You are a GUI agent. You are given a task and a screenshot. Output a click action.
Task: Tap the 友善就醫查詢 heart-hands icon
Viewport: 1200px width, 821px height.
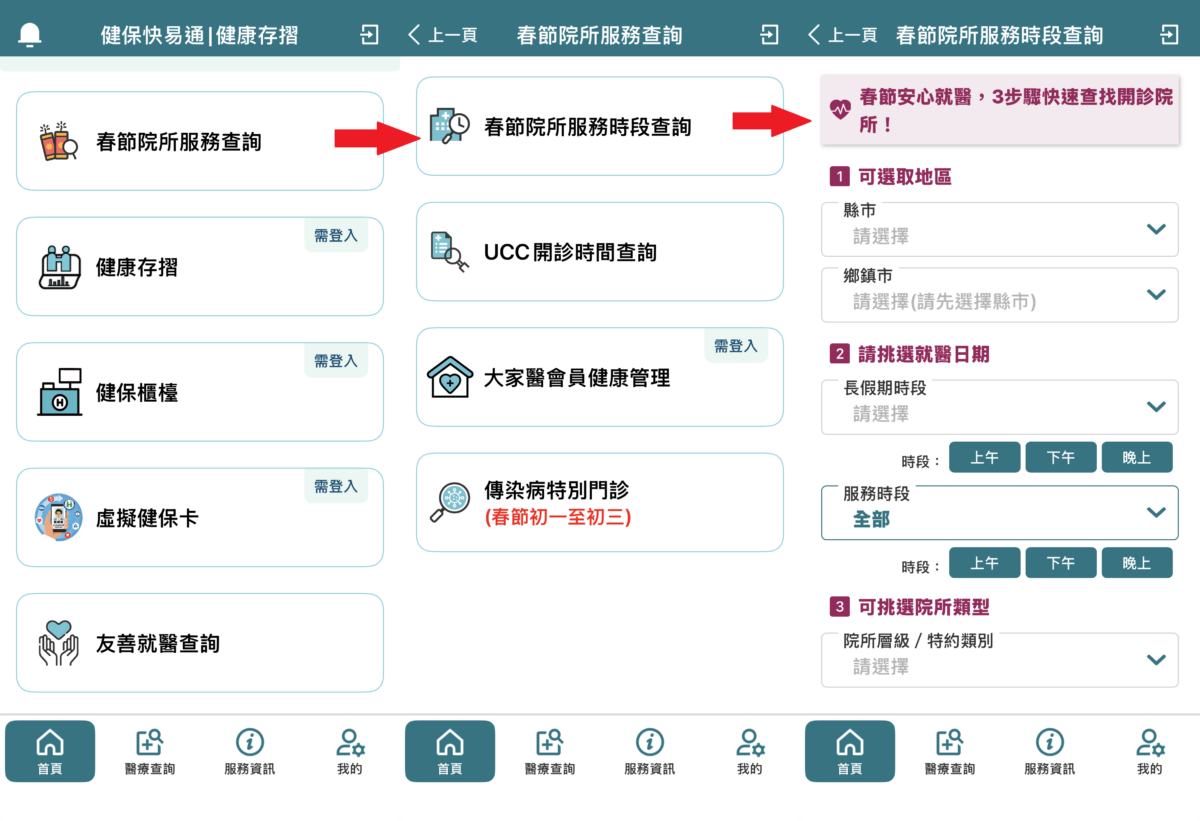tap(59, 643)
